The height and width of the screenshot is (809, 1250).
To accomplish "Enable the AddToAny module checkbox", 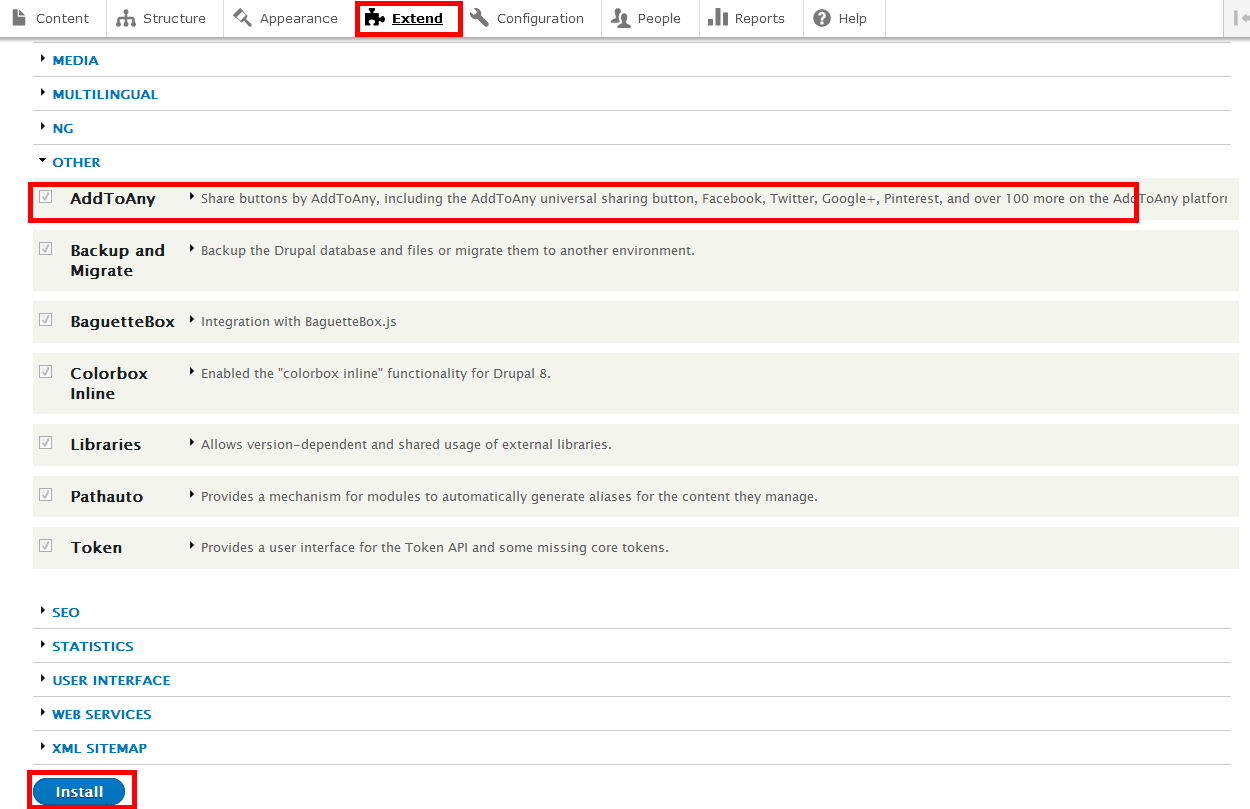I will point(45,196).
